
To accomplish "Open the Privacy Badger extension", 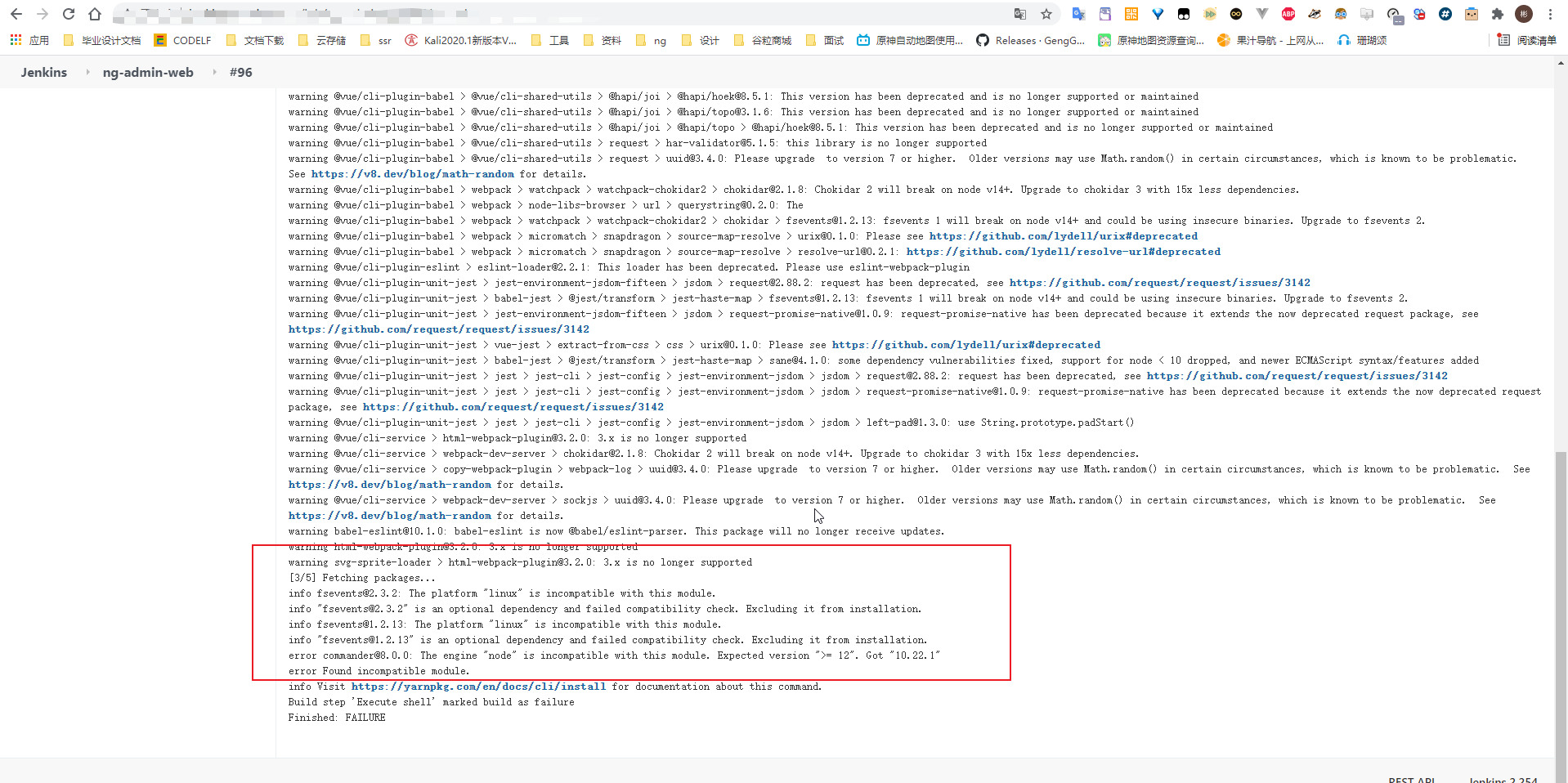I will click(1314, 14).
